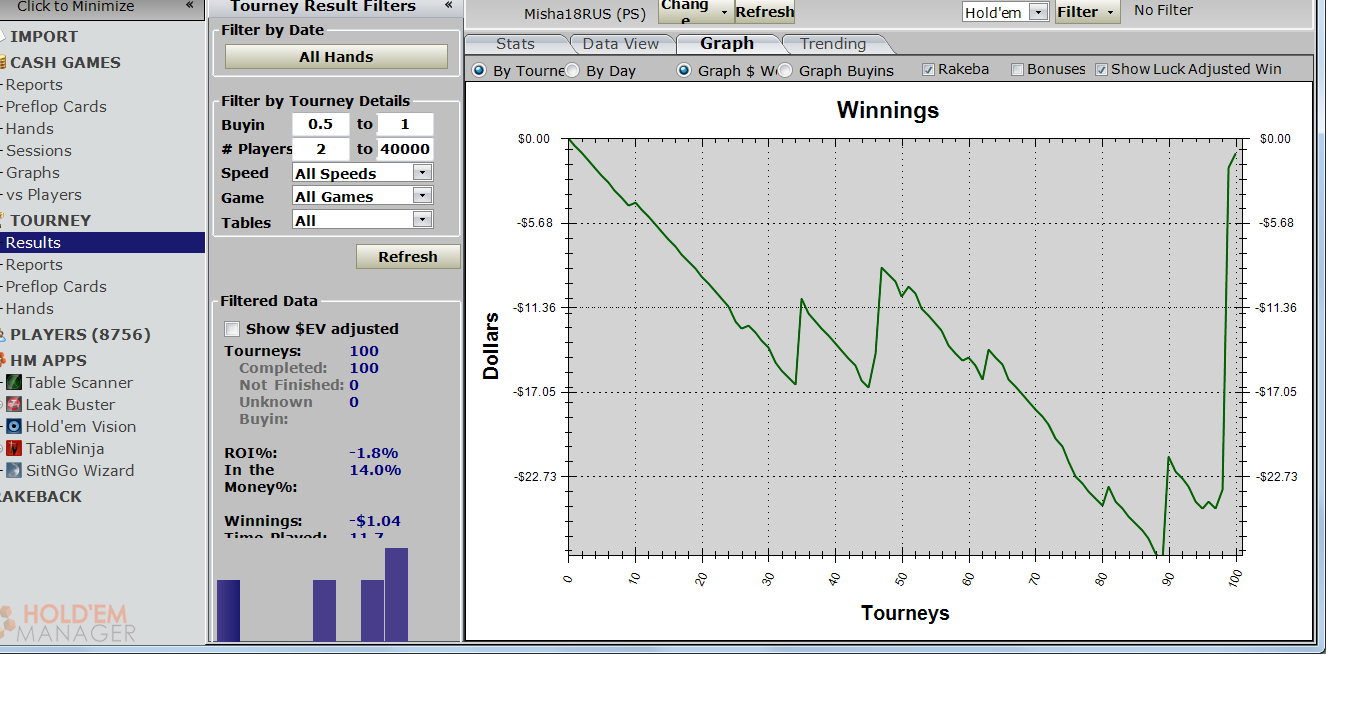Select the By Day radio button

tap(572, 71)
